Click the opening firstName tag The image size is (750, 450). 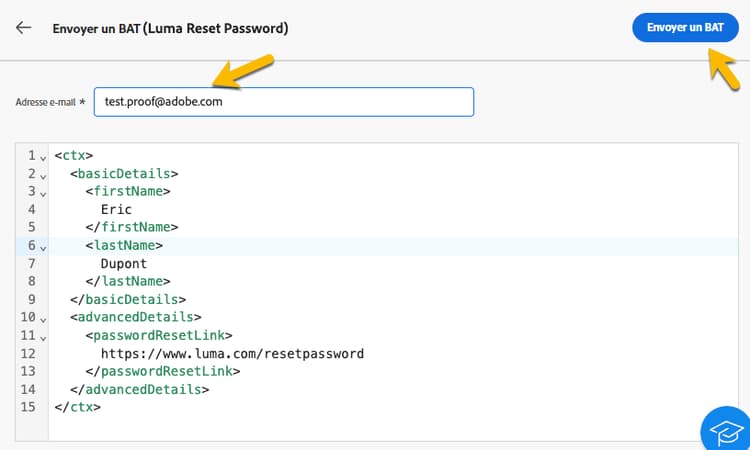128,192
